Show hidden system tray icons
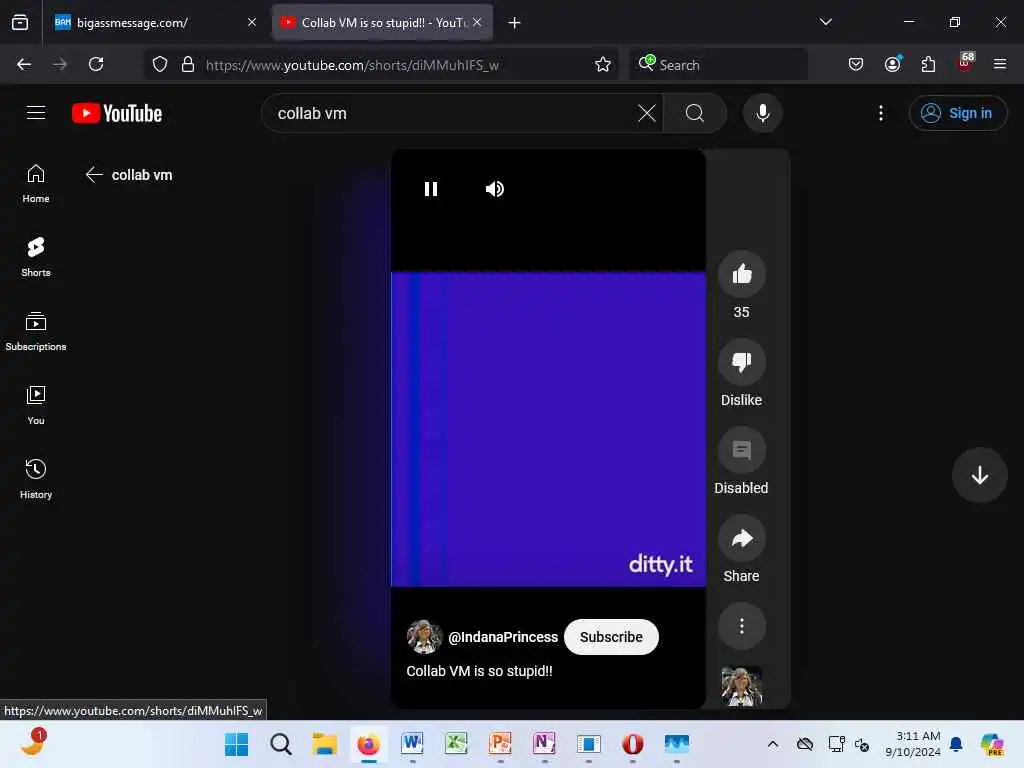Screen dimensions: 1024x768 click(773, 744)
